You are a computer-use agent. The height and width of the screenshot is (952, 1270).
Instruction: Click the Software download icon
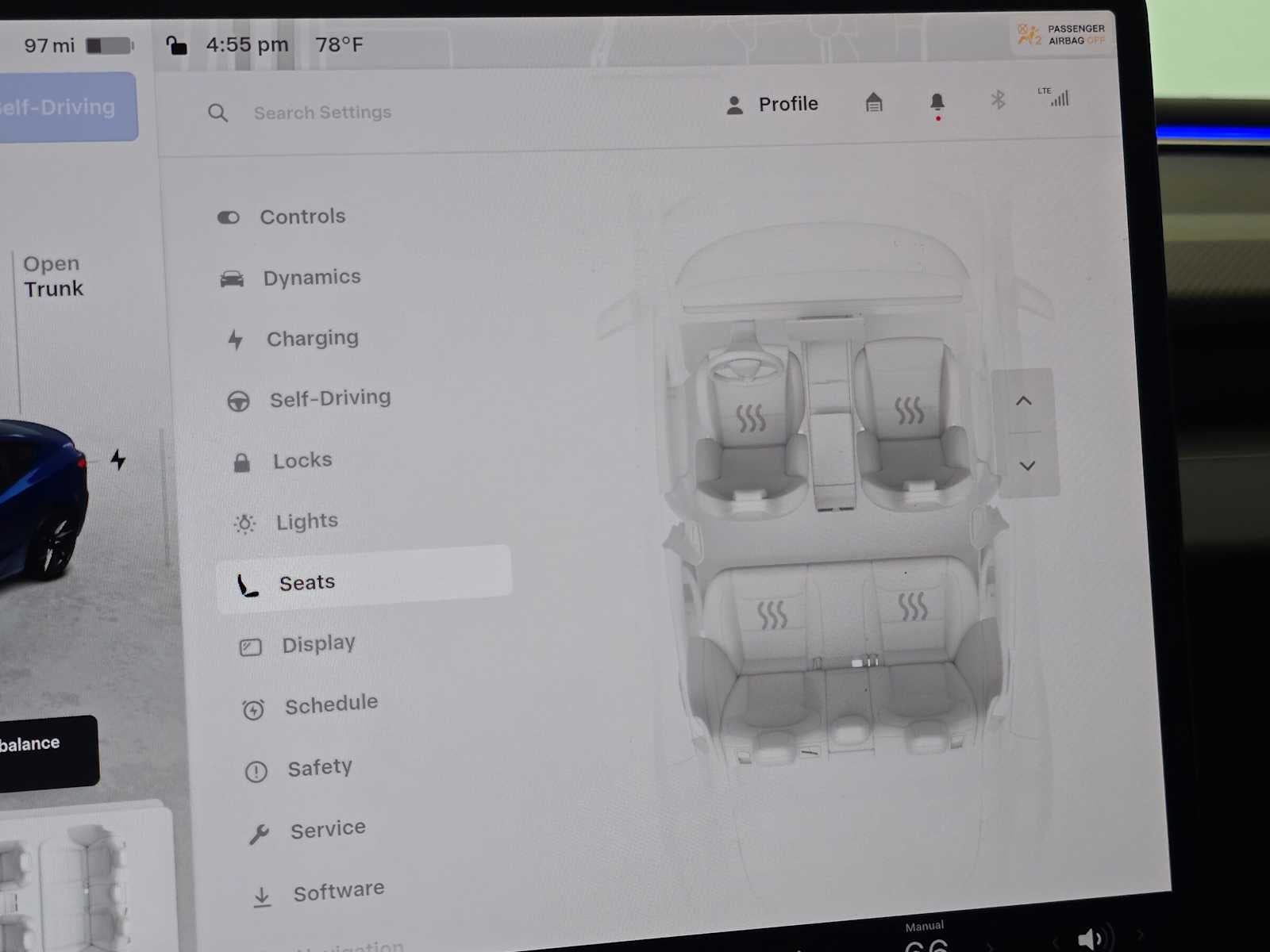coord(262,897)
